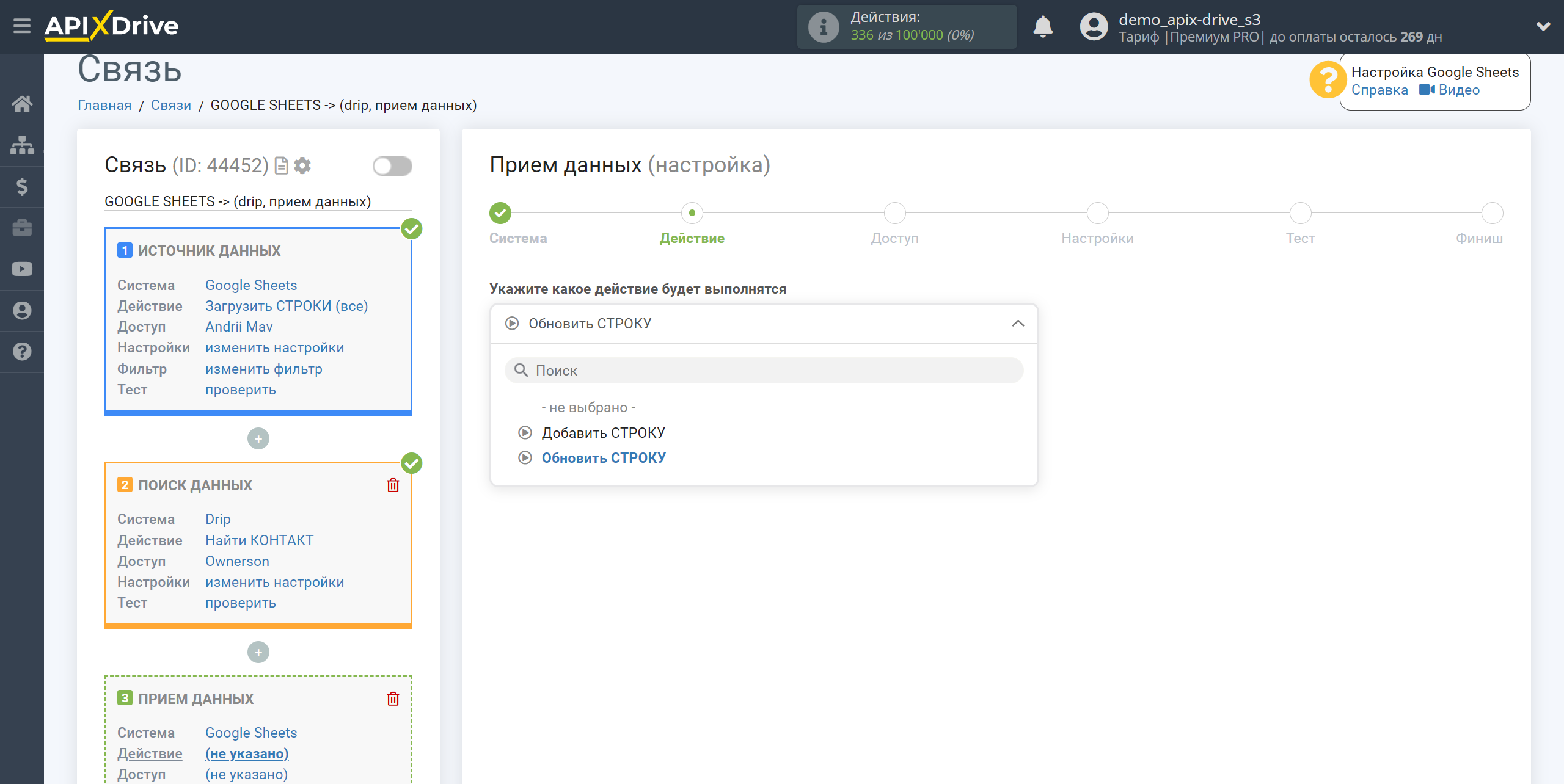Open the actions info icon
Image resolution: width=1564 pixels, height=784 pixels.
pos(824,27)
